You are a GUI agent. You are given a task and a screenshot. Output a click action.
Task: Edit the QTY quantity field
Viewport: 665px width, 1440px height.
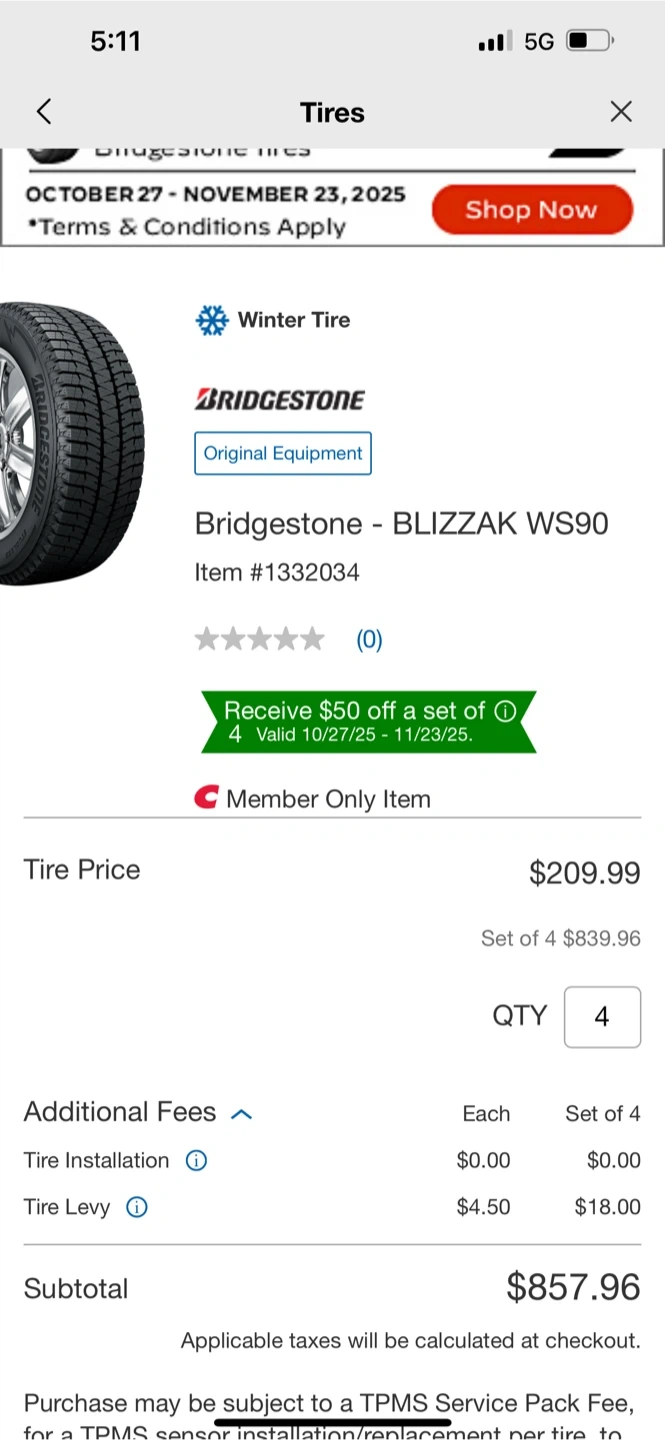[602, 1017]
